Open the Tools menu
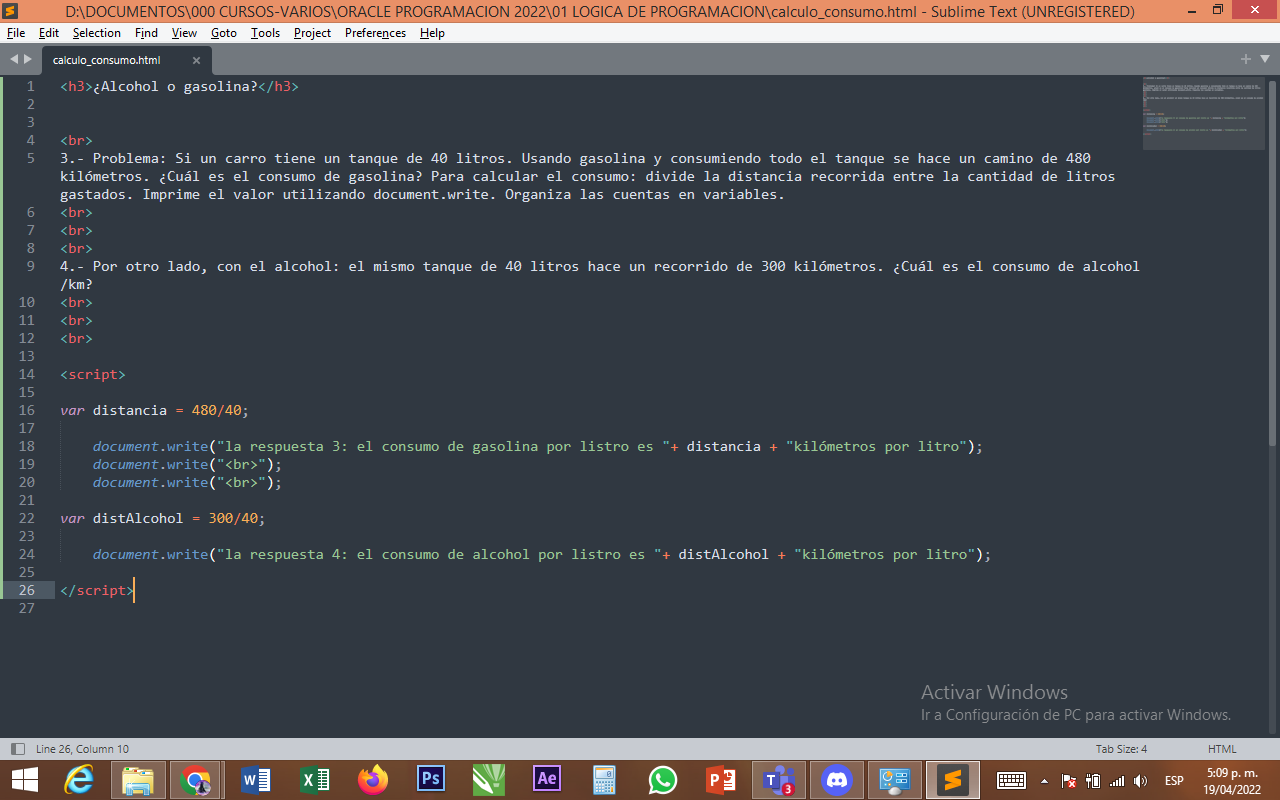1280x800 pixels. pyautogui.click(x=265, y=33)
